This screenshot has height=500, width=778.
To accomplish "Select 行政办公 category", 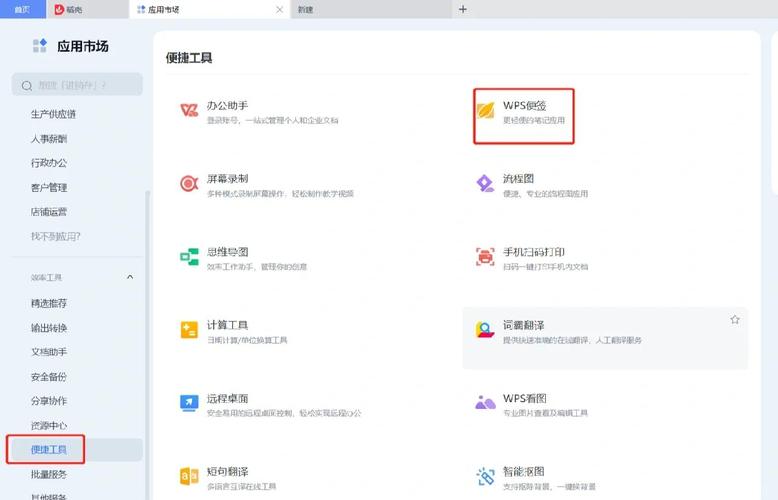I will pos(49,163).
